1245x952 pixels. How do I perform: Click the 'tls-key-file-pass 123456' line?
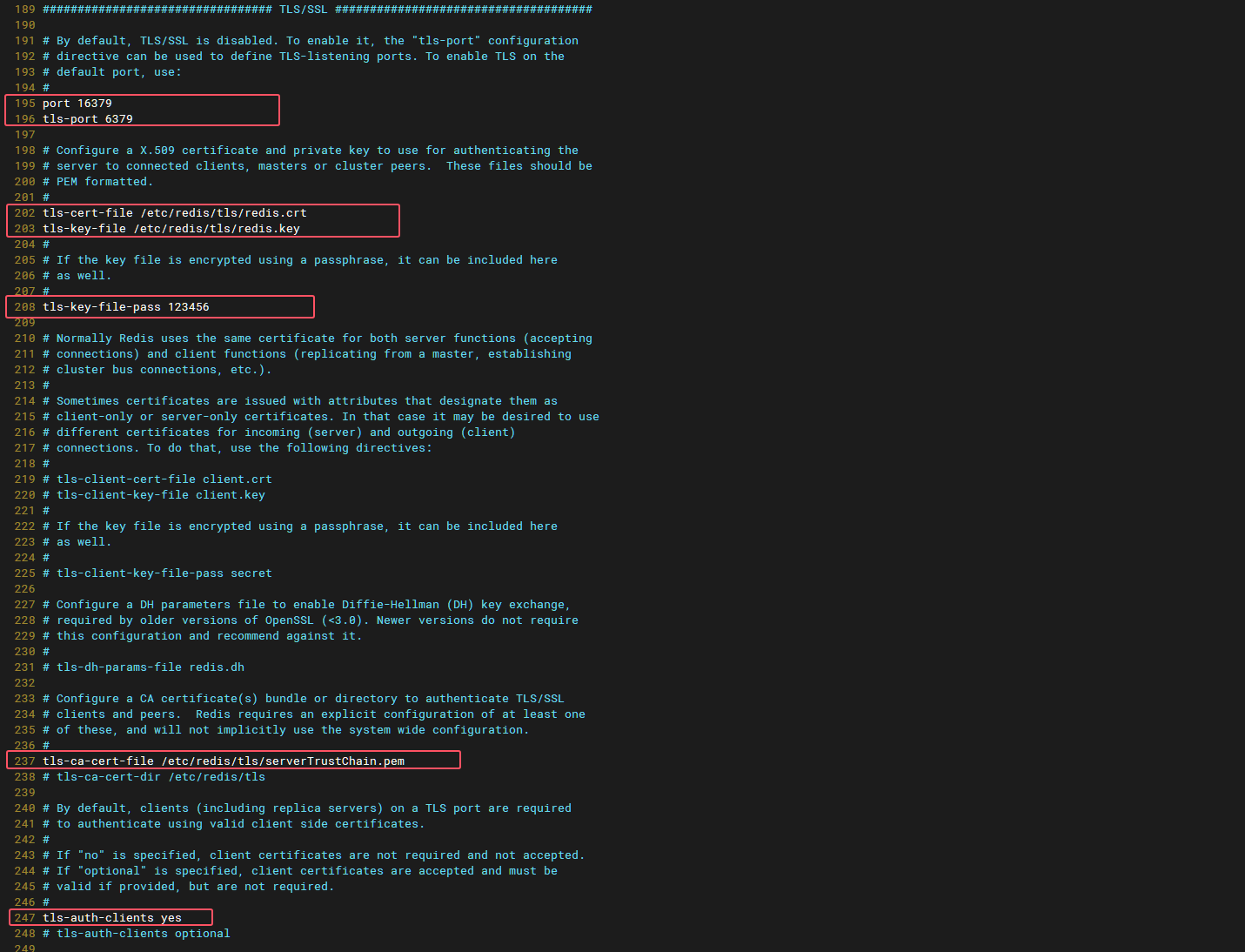pos(126,307)
